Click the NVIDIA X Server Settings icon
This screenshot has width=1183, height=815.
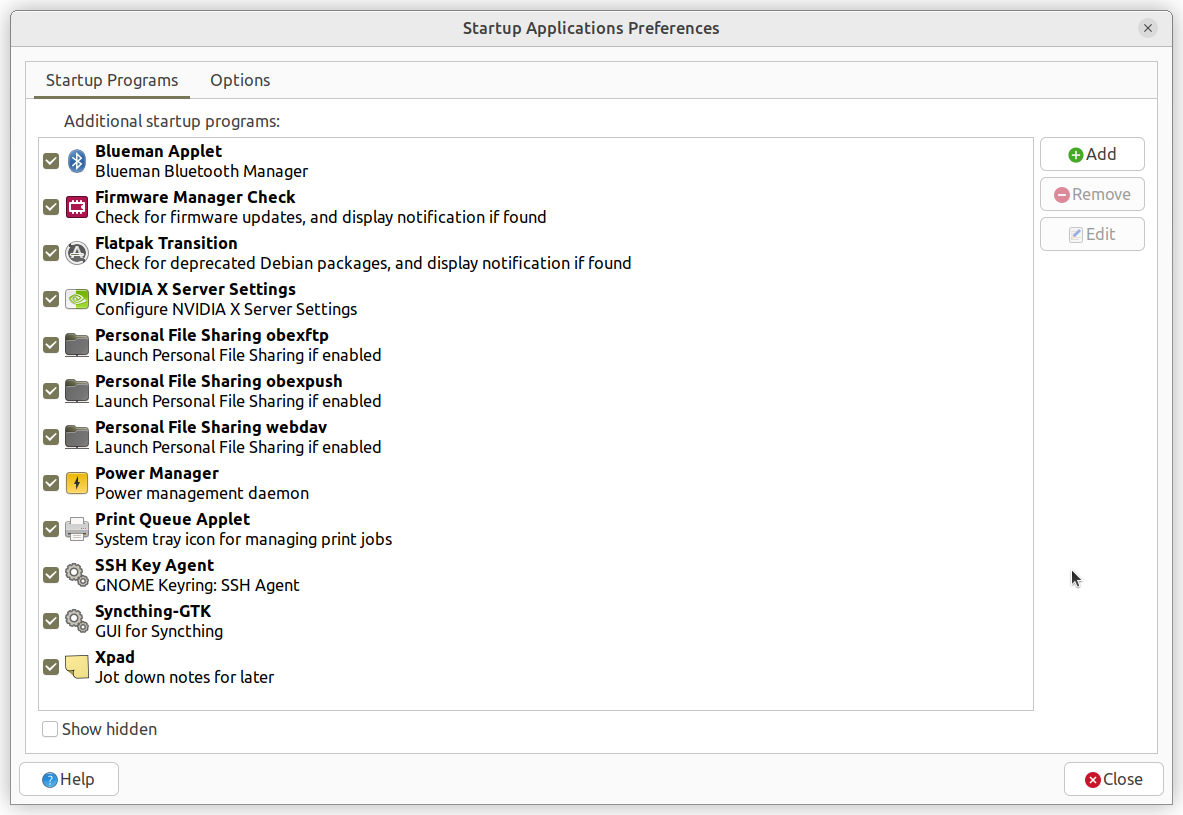pyautogui.click(x=77, y=299)
